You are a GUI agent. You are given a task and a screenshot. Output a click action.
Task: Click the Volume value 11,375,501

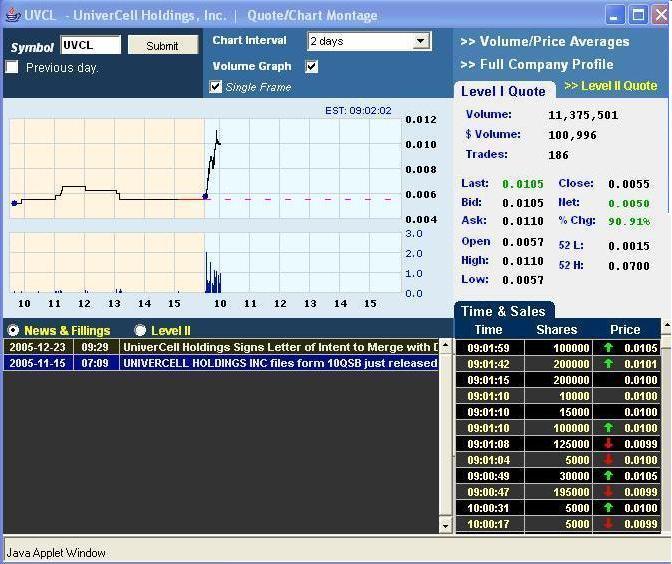pos(583,115)
